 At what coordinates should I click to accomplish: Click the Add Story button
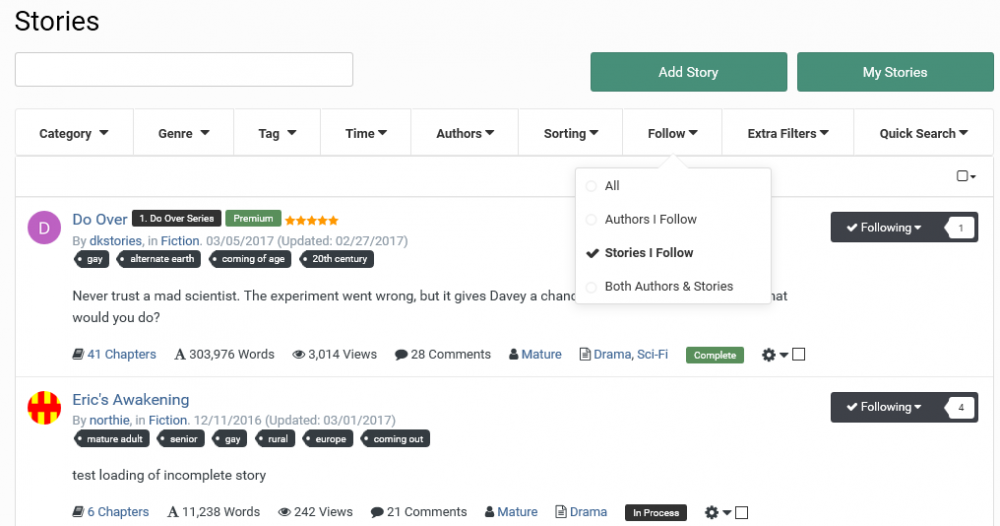pyautogui.click(x=688, y=72)
